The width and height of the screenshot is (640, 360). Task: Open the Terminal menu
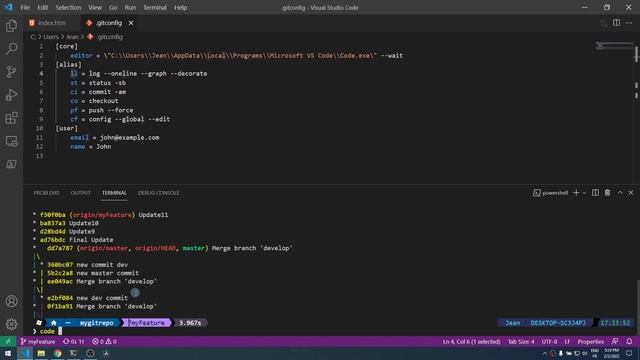click(x=155, y=7)
